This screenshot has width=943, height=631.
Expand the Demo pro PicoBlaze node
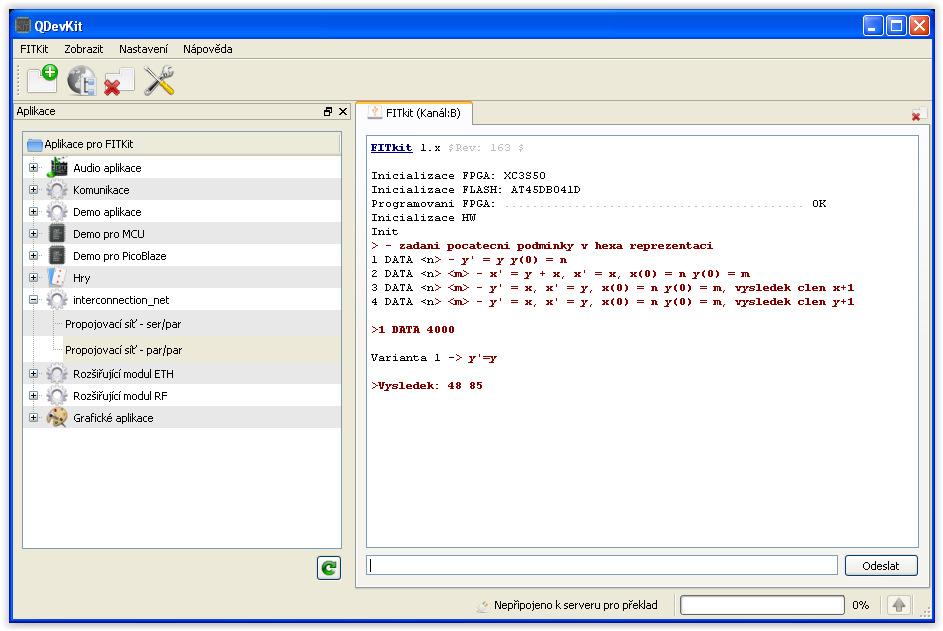34,256
